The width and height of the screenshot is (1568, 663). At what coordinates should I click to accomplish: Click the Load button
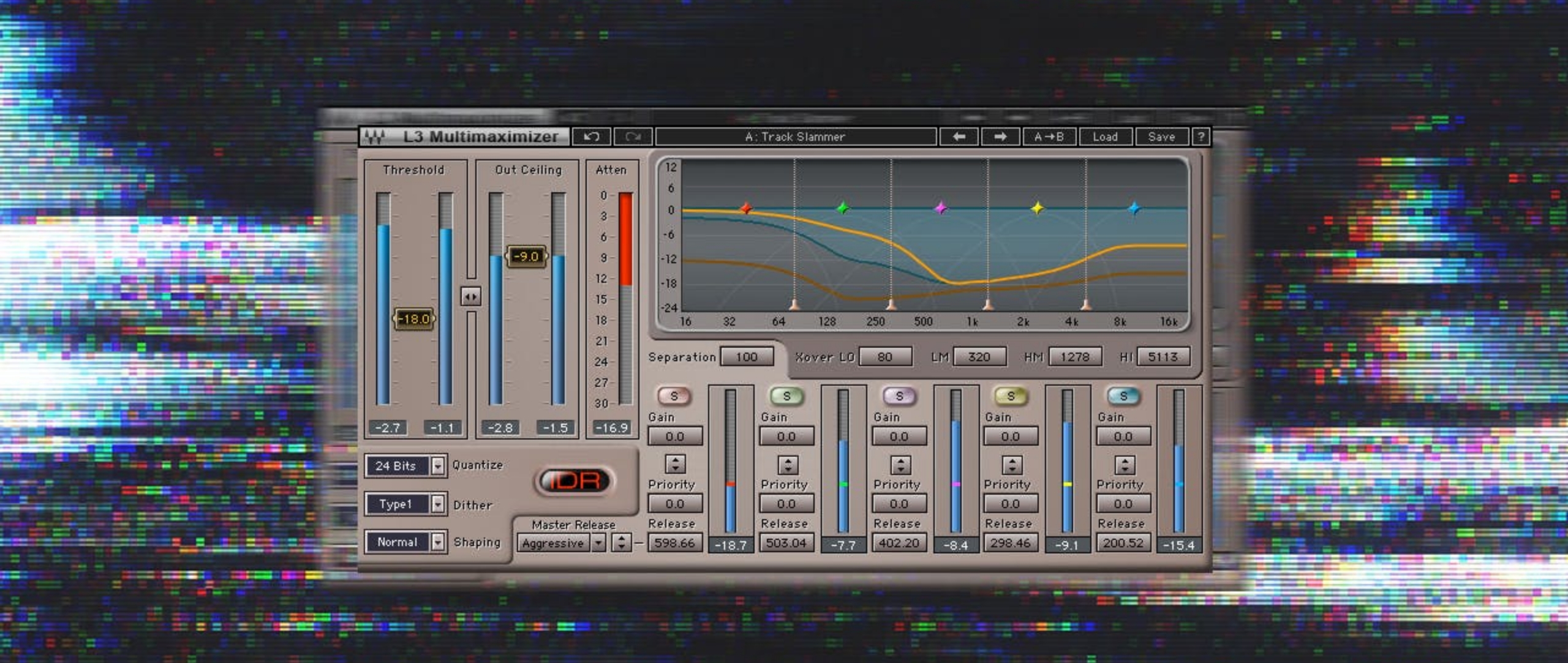tap(1105, 137)
